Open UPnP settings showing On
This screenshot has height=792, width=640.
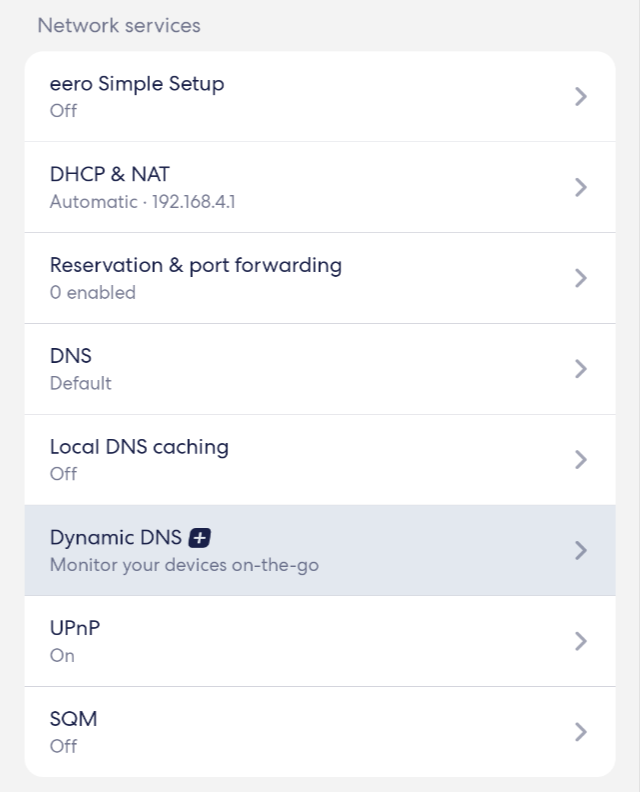[x=320, y=641]
